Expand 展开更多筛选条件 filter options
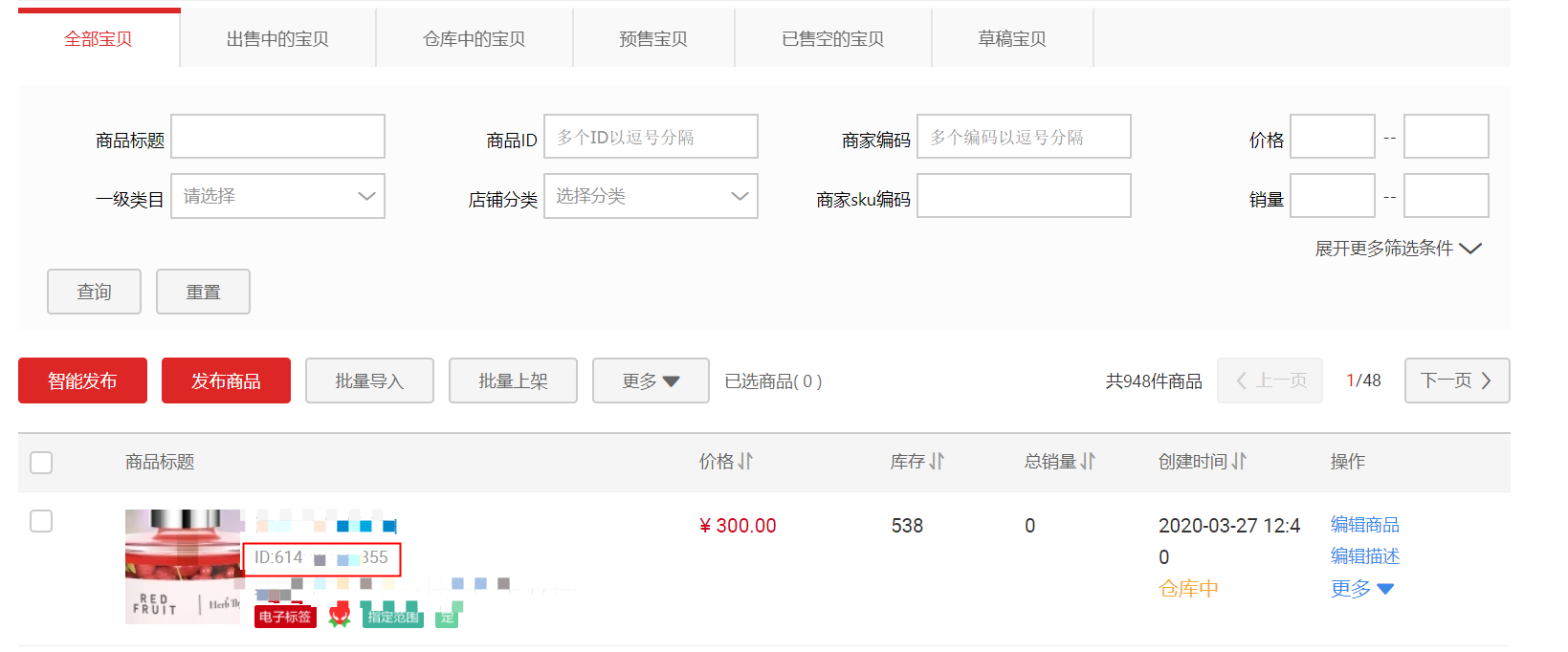 (x=1398, y=249)
